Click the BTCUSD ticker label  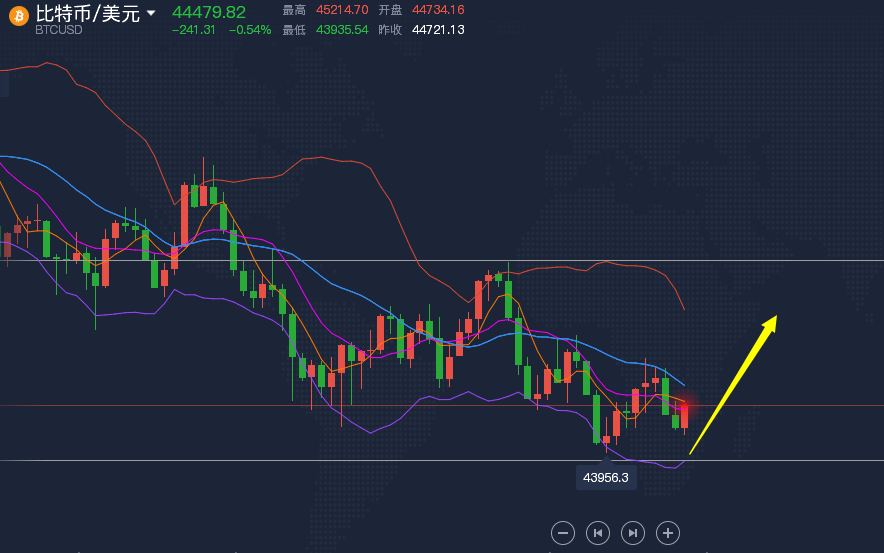(x=59, y=30)
